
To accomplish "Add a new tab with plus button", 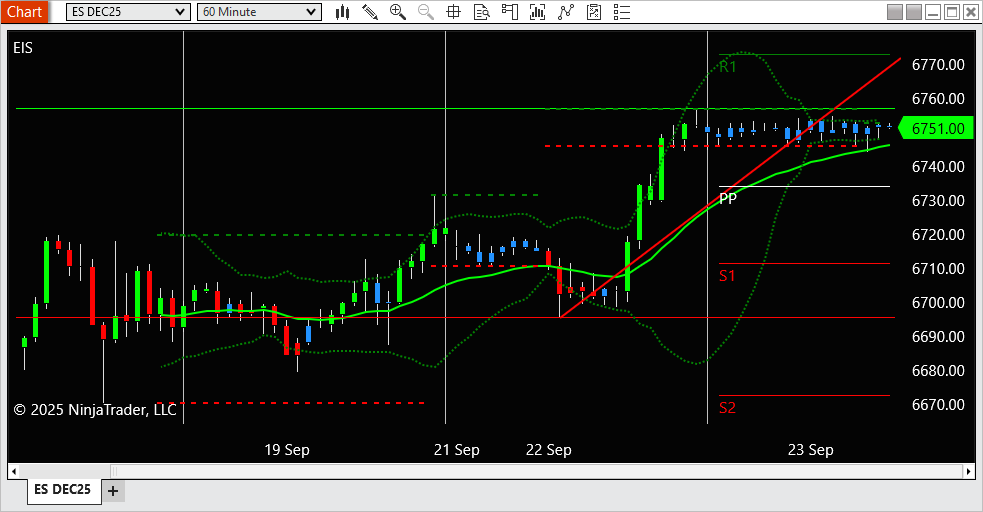I will point(113,491).
